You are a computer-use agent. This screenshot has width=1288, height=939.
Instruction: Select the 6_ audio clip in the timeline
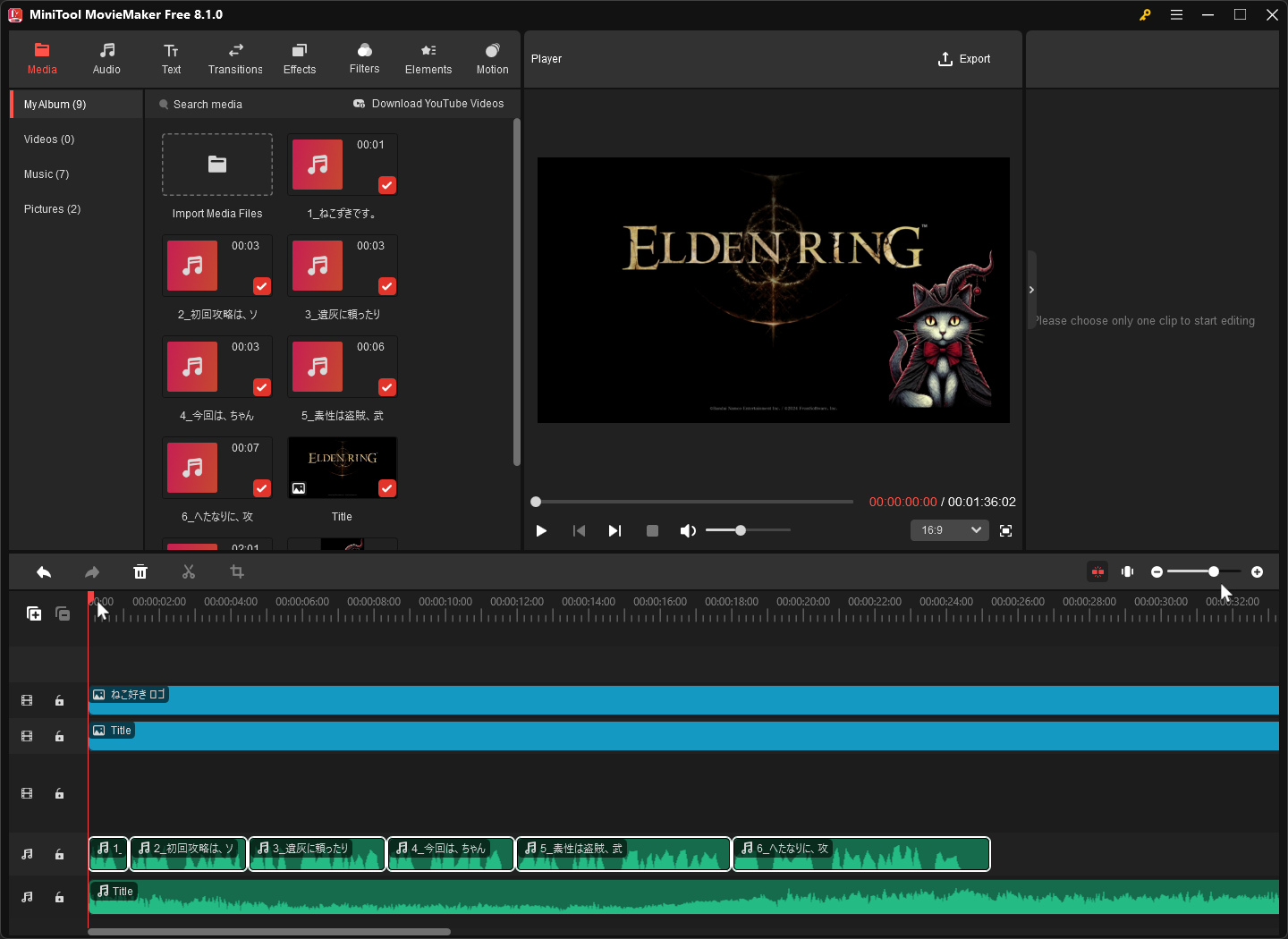tap(861, 854)
